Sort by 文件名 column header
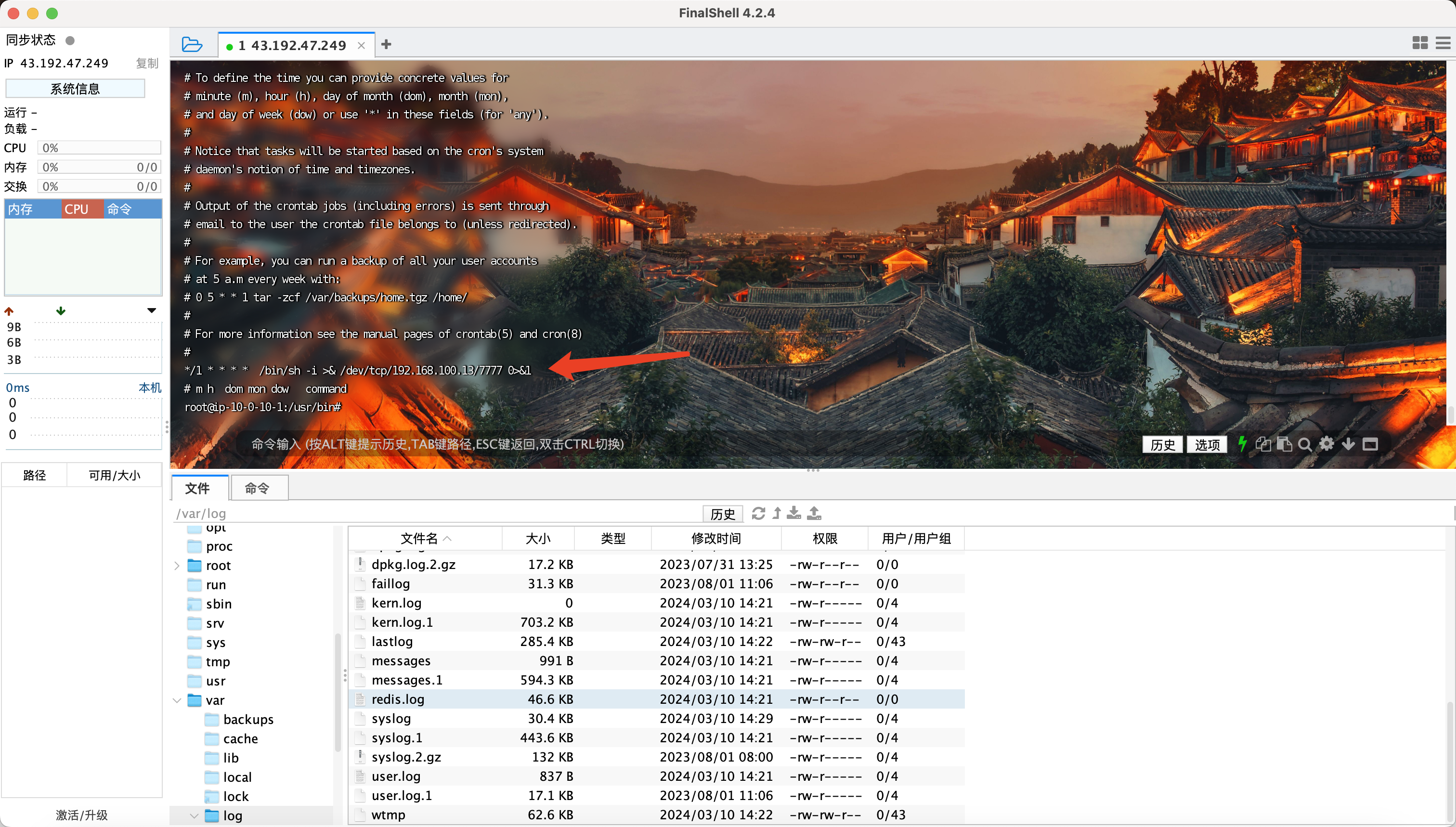 (425, 538)
